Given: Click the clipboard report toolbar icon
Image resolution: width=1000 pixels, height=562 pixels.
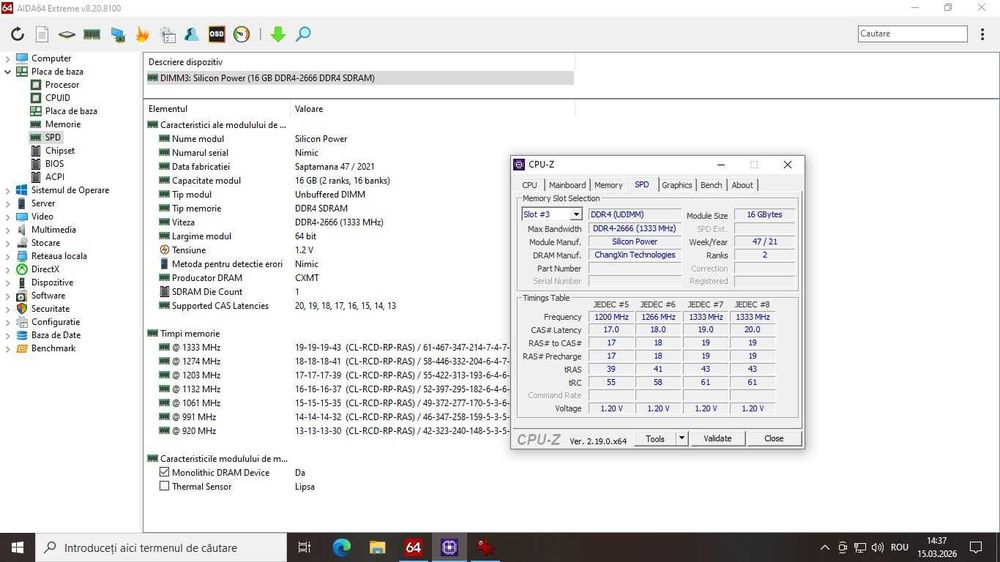Looking at the screenshot, I should (168, 34).
